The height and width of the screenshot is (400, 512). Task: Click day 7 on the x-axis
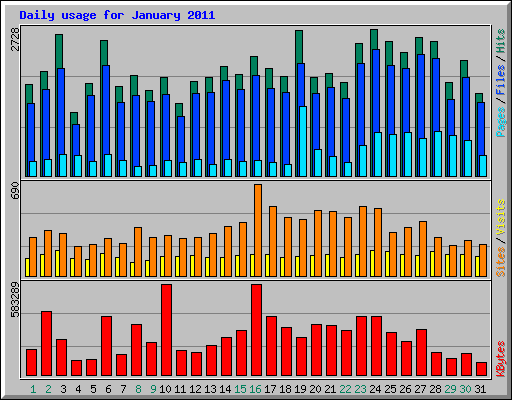click(123, 389)
